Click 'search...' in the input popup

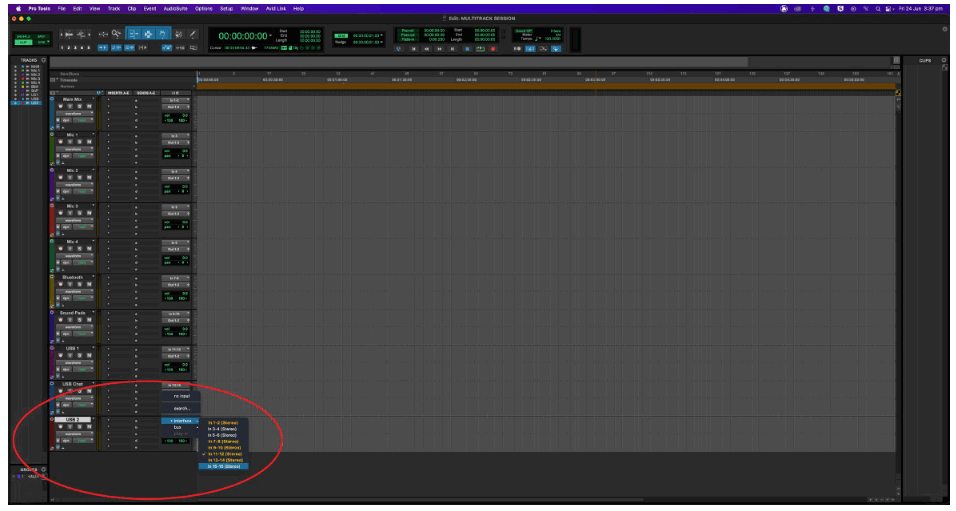tap(181, 409)
